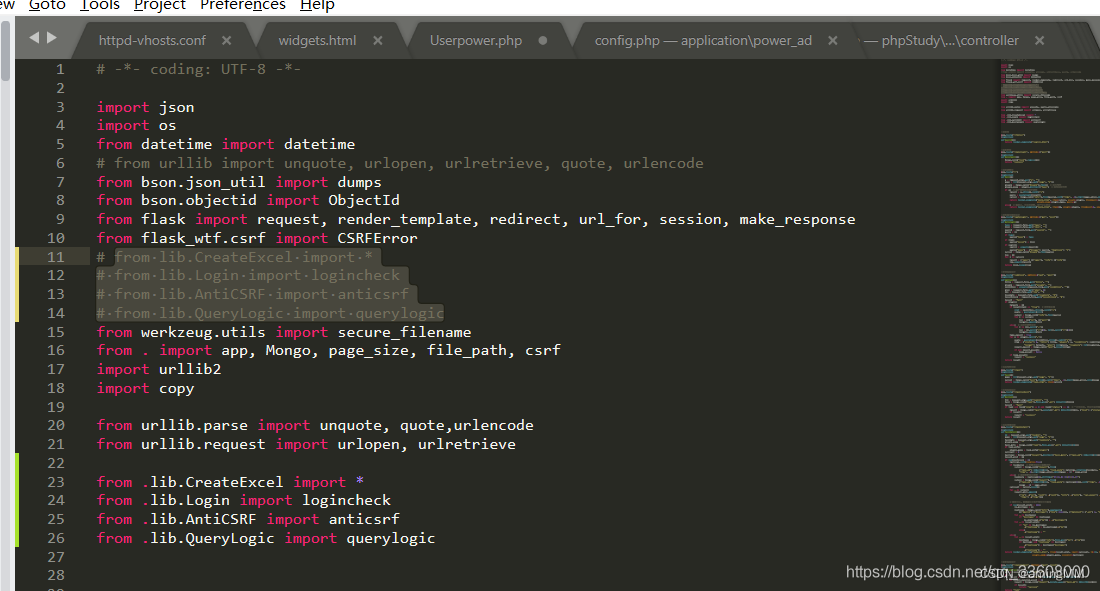Click commented 'from lib.CreateExcel import *' line
The width and height of the screenshot is (1100, 591).
click(234, 258)
